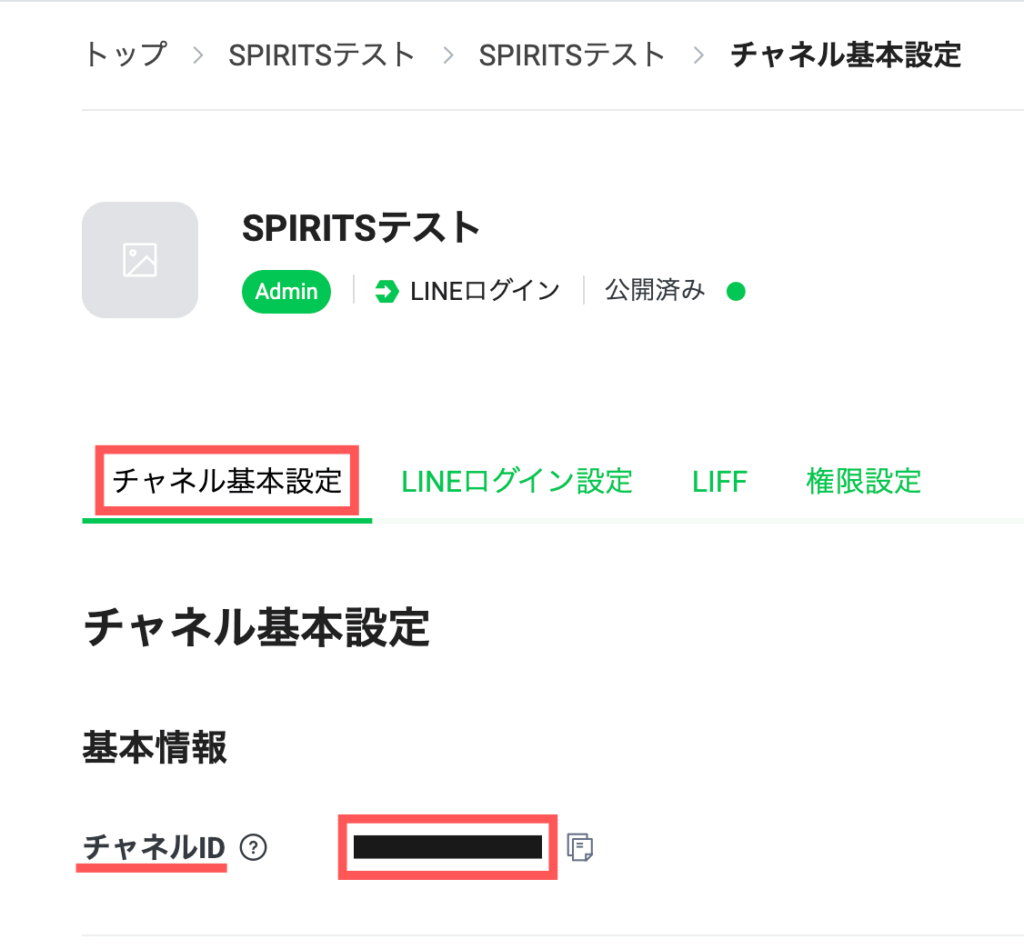Copy the channel ID with the copy icon
1024x949 pixels.
[x=579, y=848]
